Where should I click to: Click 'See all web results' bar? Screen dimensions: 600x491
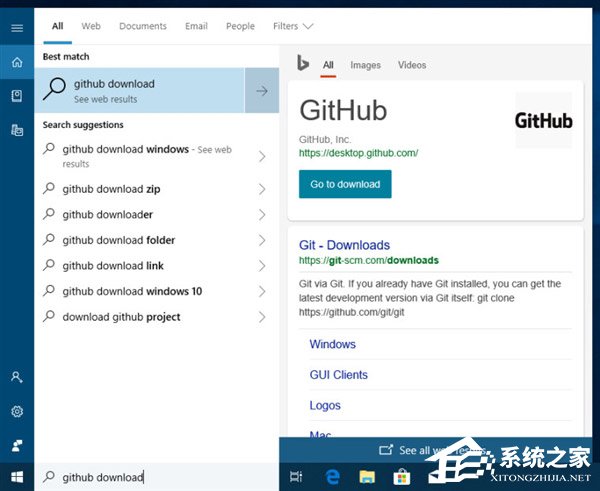coord(435,450)
